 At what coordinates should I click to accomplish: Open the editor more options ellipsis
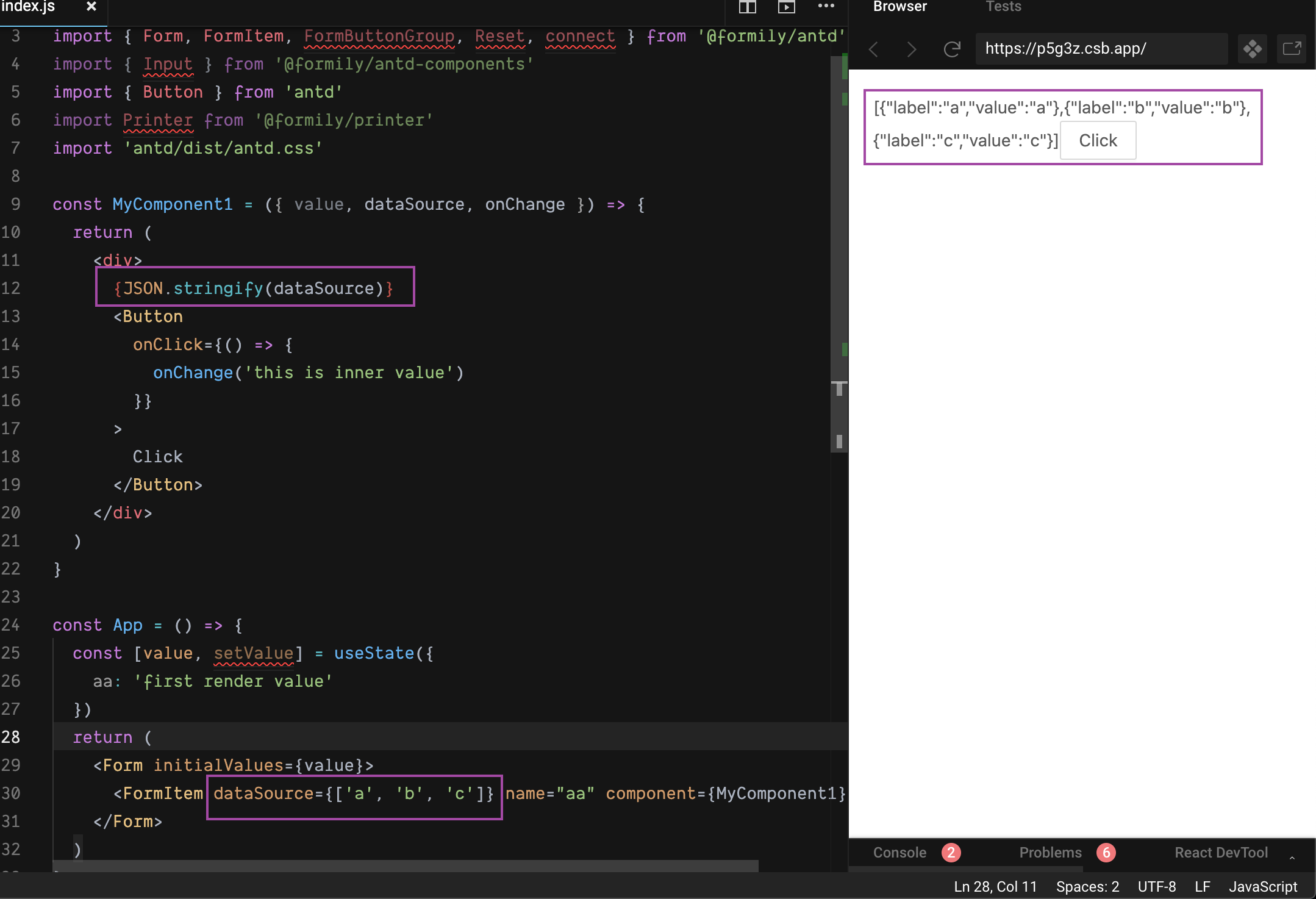coord(826,6)
